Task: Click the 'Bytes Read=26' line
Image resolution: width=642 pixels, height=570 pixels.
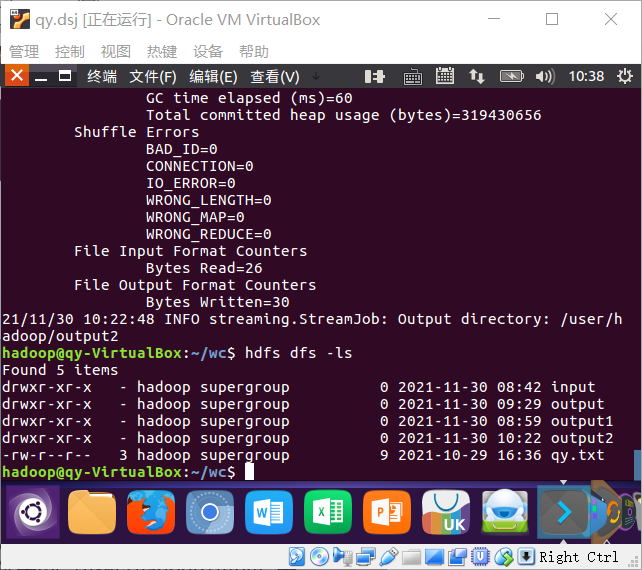Action: click(x=204, y=268)
